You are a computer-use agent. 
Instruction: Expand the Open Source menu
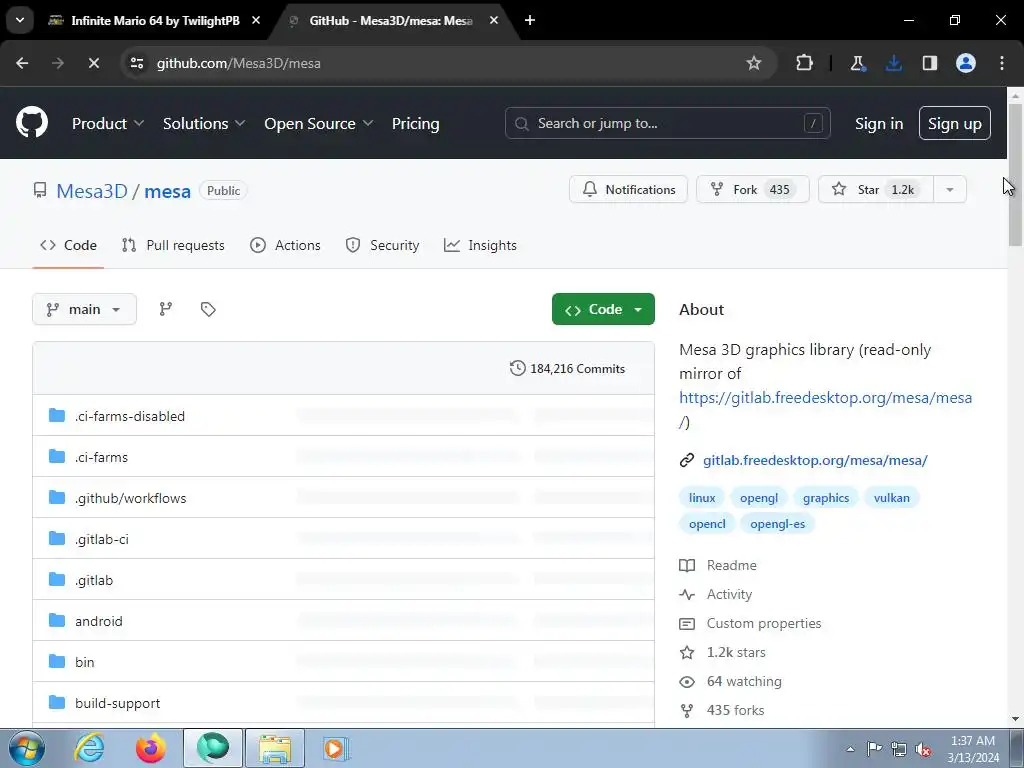point(319,123)
